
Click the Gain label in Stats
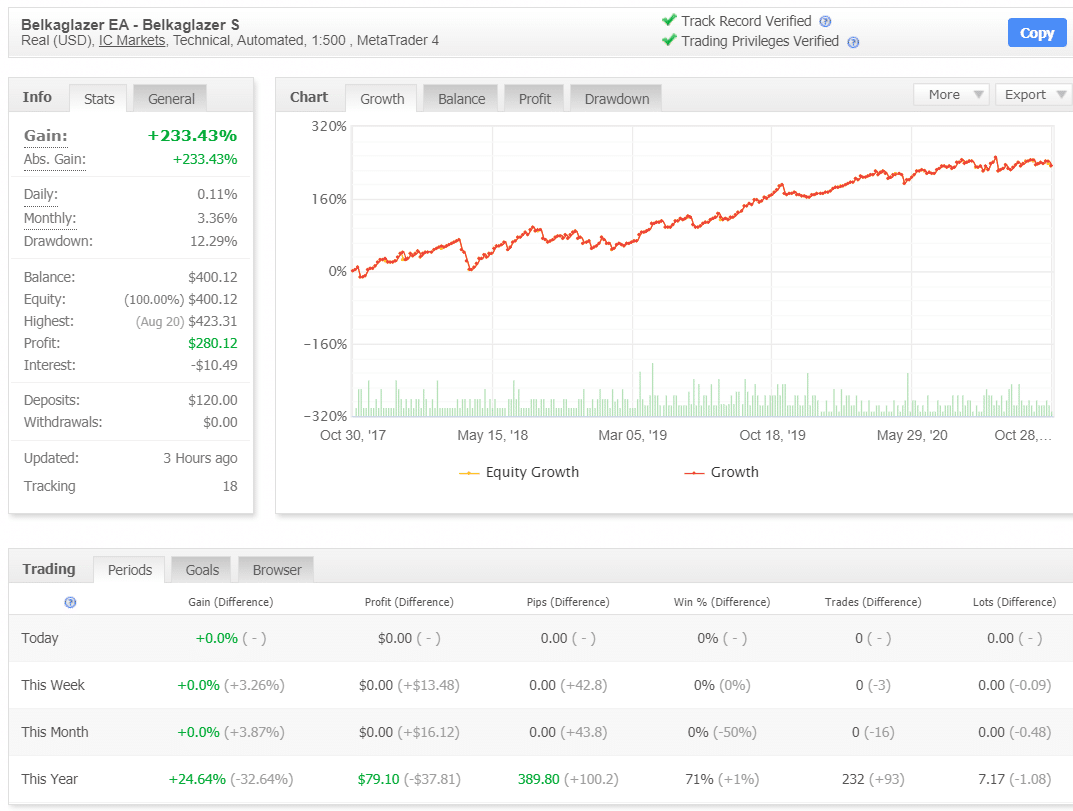coord(46,136)
